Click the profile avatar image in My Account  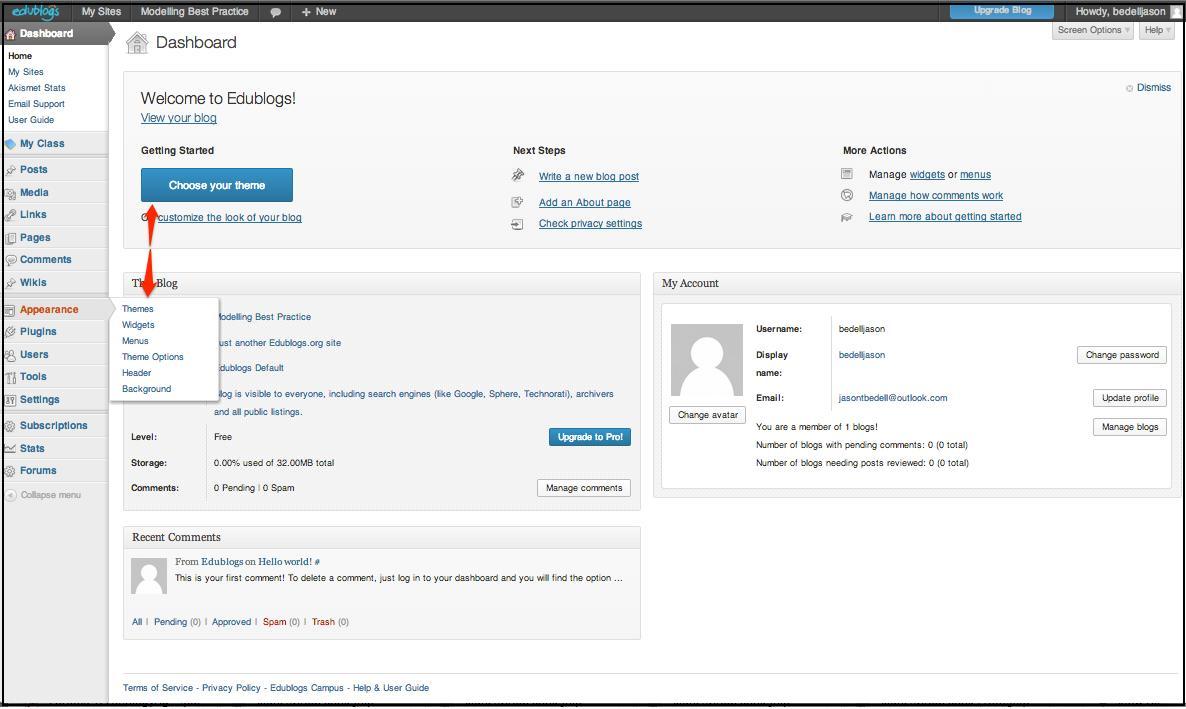click(x=707, y=360)
